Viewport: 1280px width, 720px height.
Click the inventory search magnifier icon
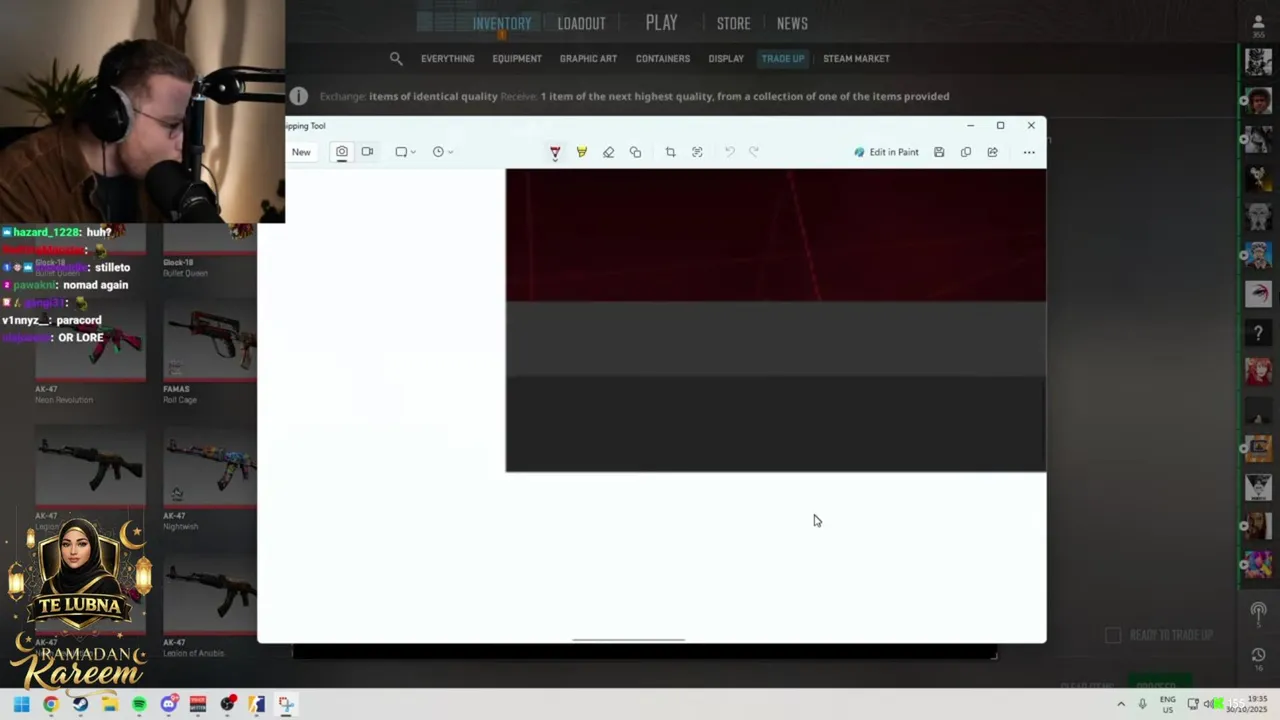coord(396,59)
